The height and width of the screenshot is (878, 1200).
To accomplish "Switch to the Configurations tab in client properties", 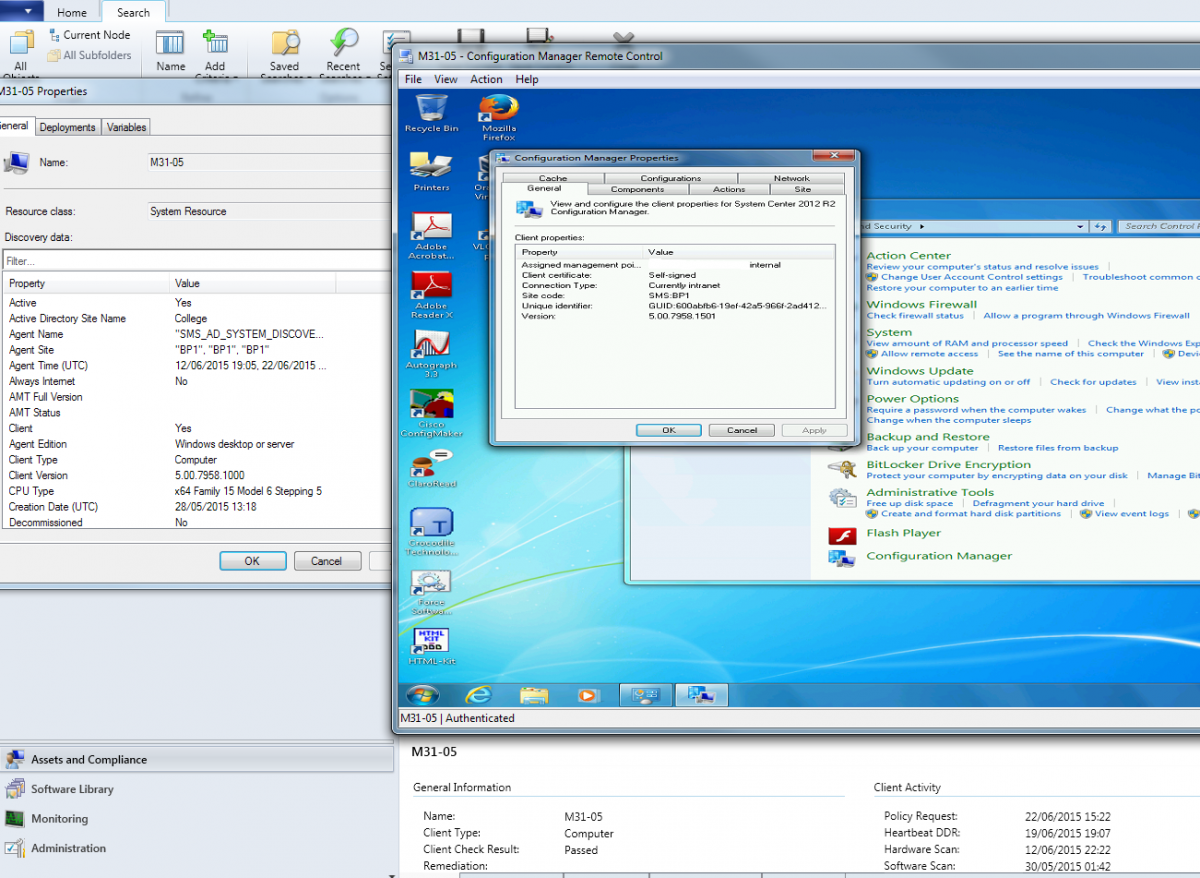I will pyautogui.click(x=671, y=178).
